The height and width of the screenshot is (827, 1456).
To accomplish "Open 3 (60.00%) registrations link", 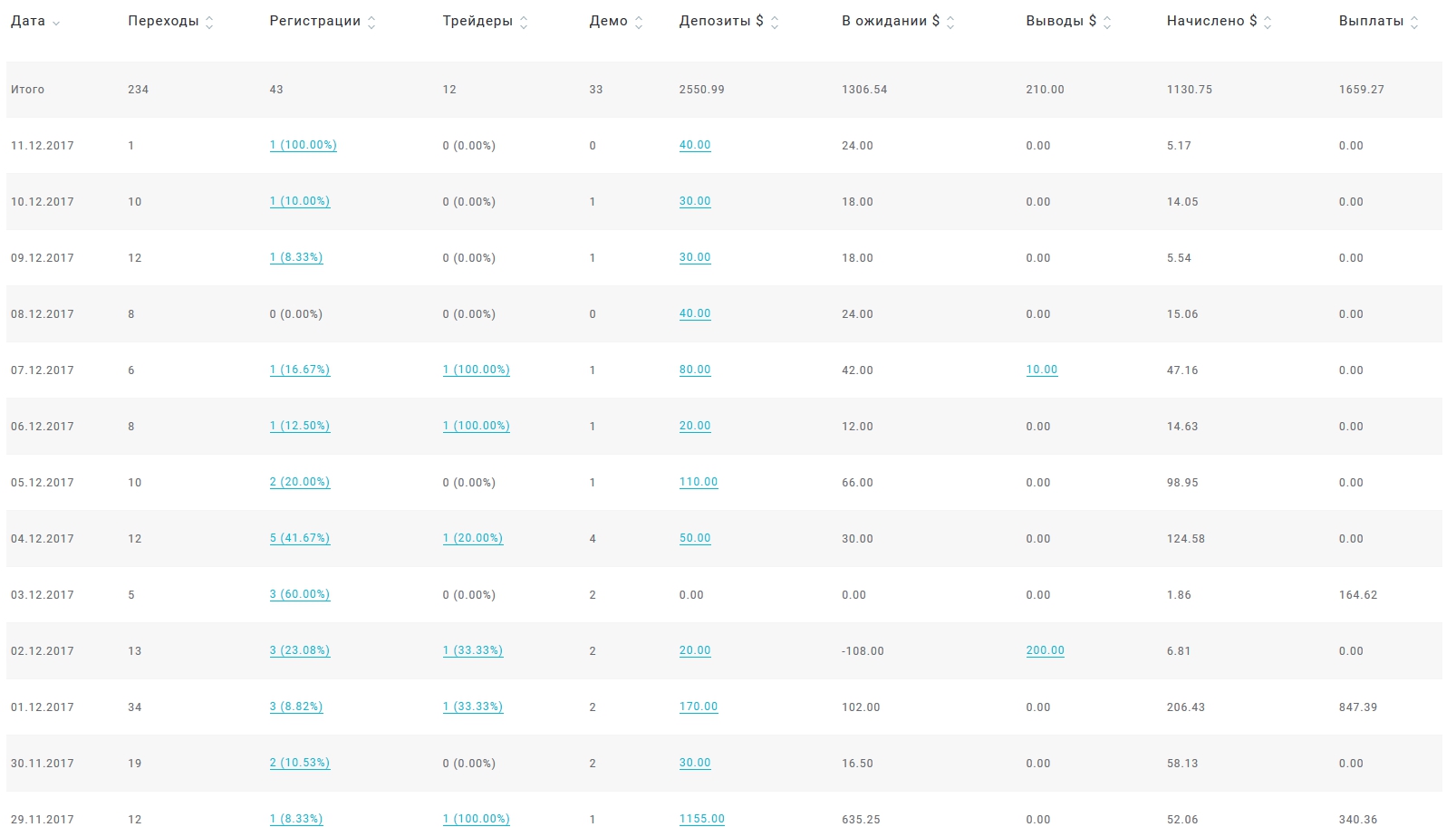I will 299,594.
